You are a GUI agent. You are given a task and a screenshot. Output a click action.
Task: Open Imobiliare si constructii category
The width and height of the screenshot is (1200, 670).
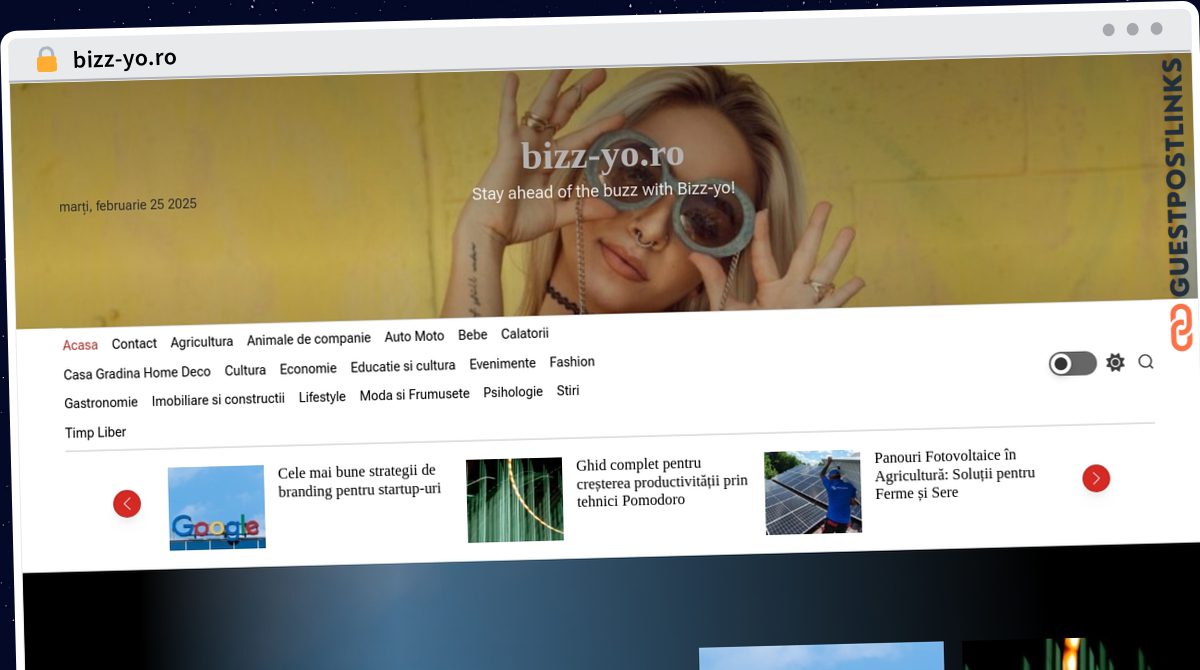[x=218, y=400]
